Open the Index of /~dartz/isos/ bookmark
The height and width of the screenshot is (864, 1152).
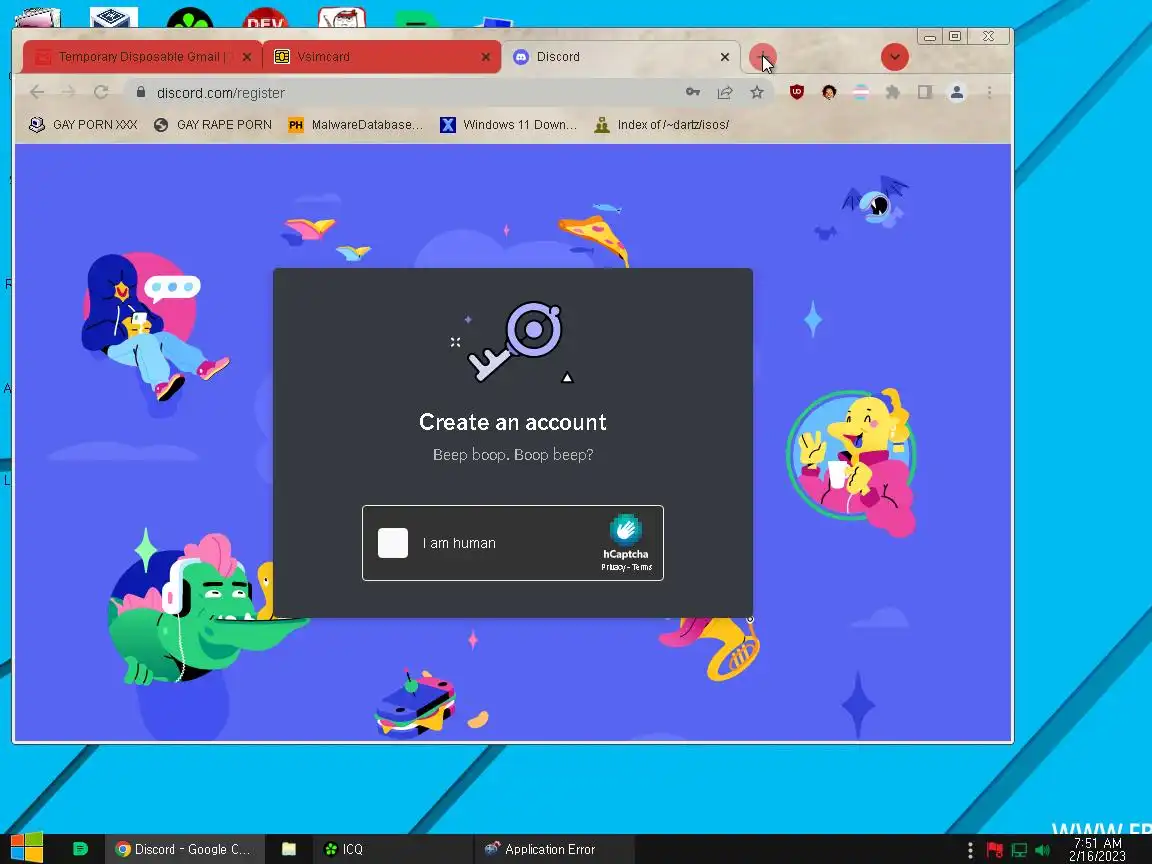[662, 125]
